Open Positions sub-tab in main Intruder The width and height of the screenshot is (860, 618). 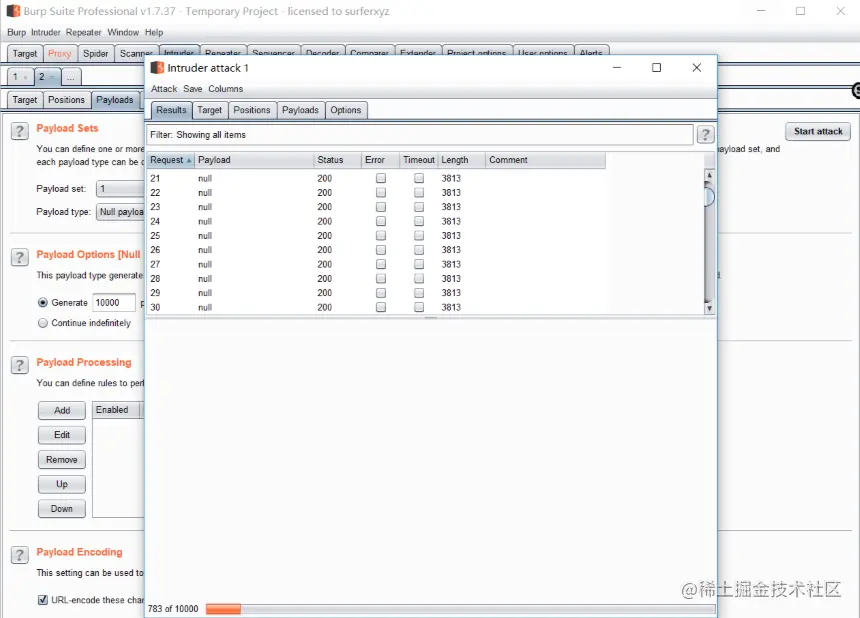tap(66, 100)
